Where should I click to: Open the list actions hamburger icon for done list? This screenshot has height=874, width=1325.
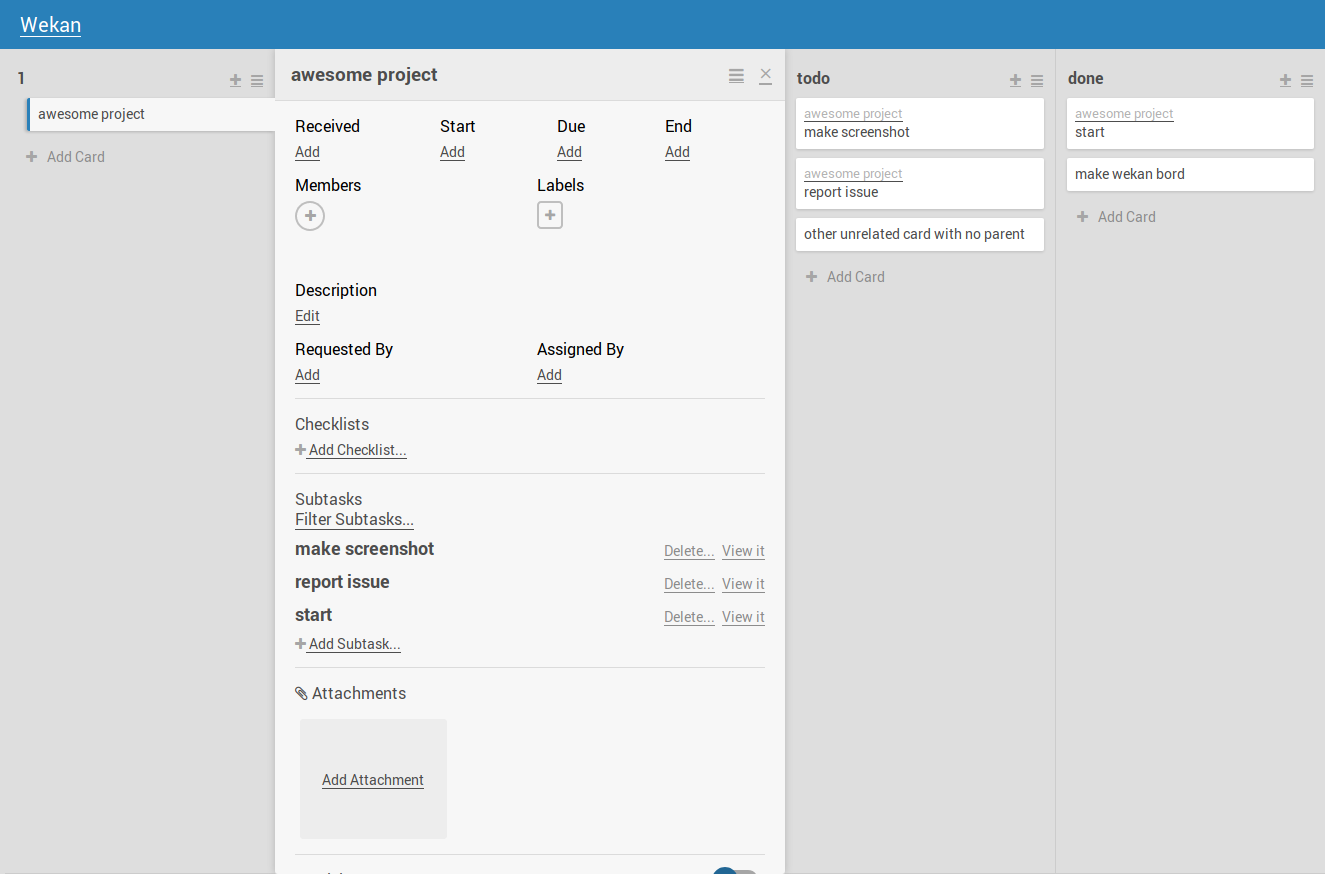coord(1307,81)
